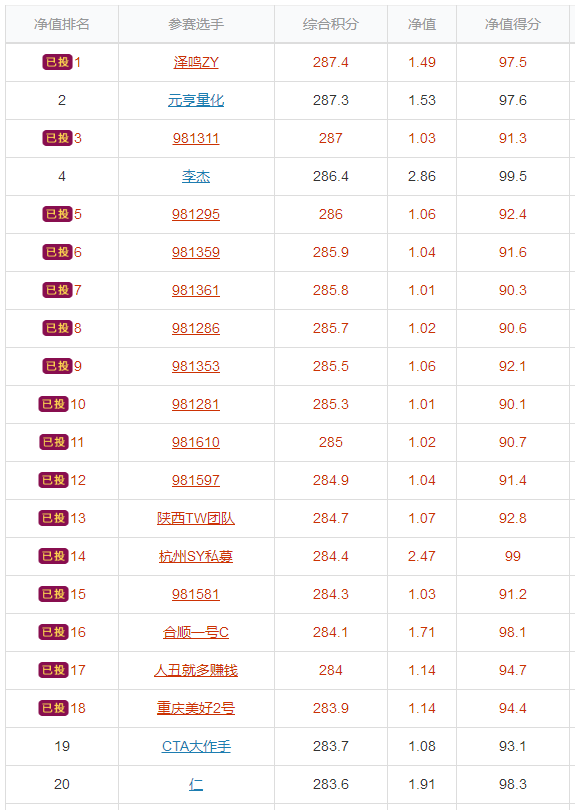Click the 已投 badge on rank 5 row
575x810 pixels.
point(57,214)
